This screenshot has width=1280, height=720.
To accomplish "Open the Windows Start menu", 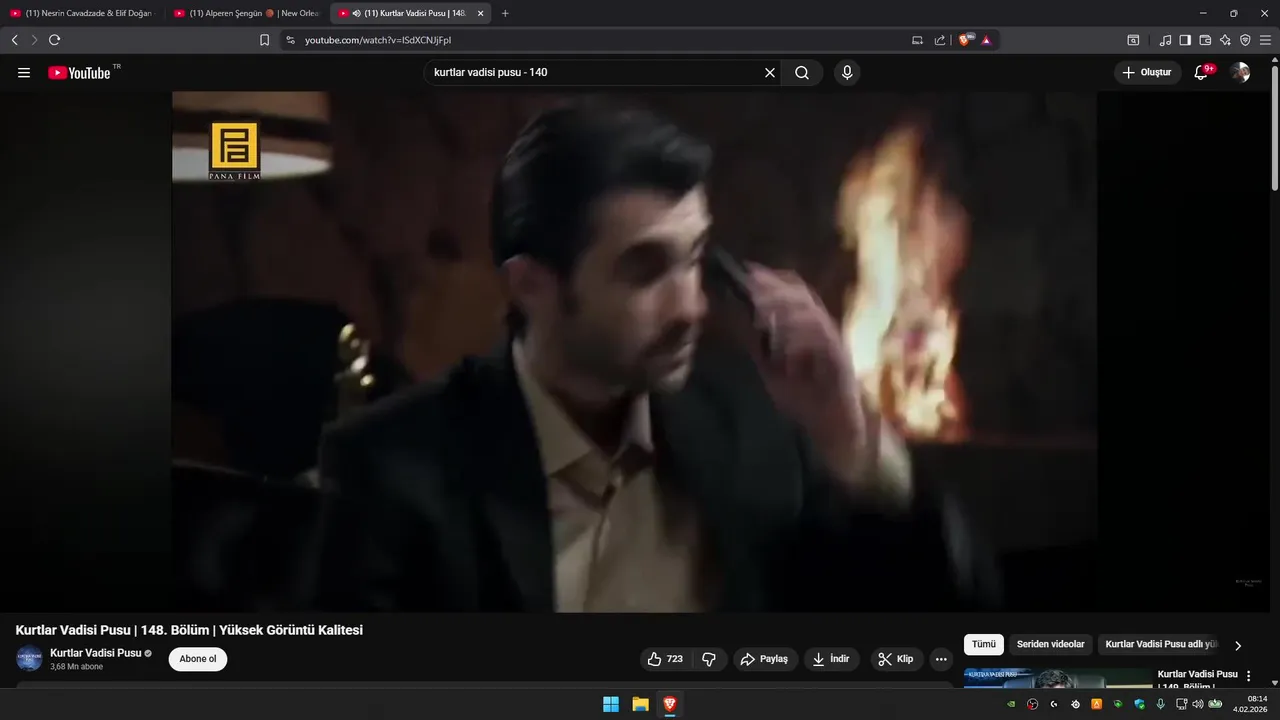I will tap(611, 704).
